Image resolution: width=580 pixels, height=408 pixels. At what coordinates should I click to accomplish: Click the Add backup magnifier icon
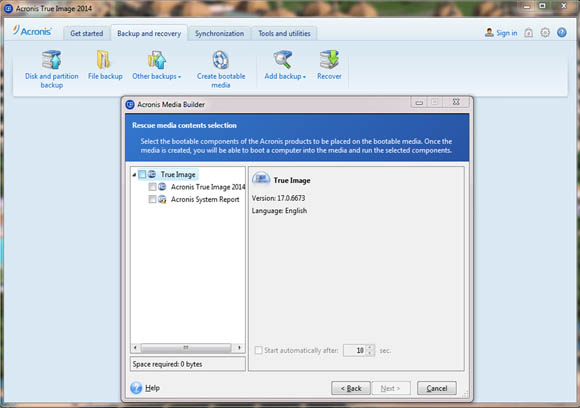point(283,60)
